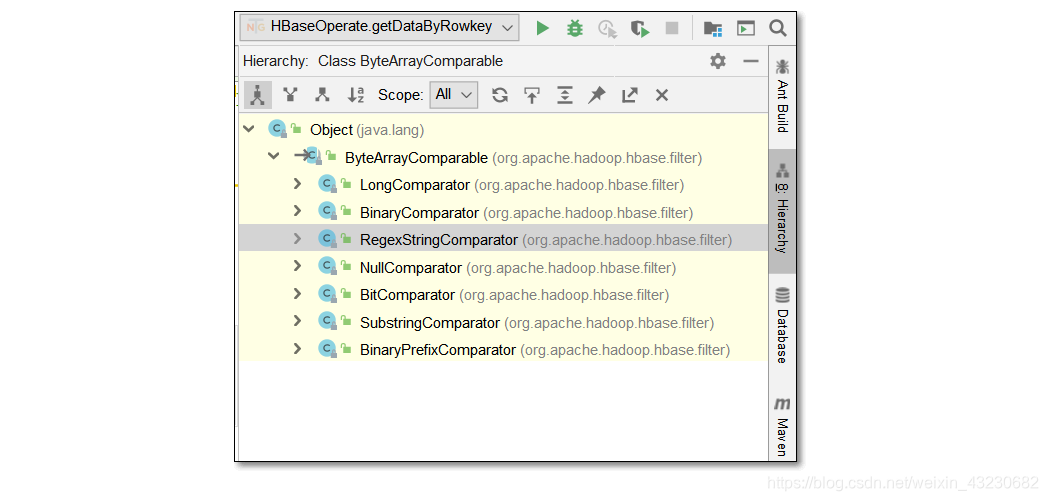This screenshot has height=501, width=1048.
Task: Click the export to text file icon
Action: (x=630, y=95)
